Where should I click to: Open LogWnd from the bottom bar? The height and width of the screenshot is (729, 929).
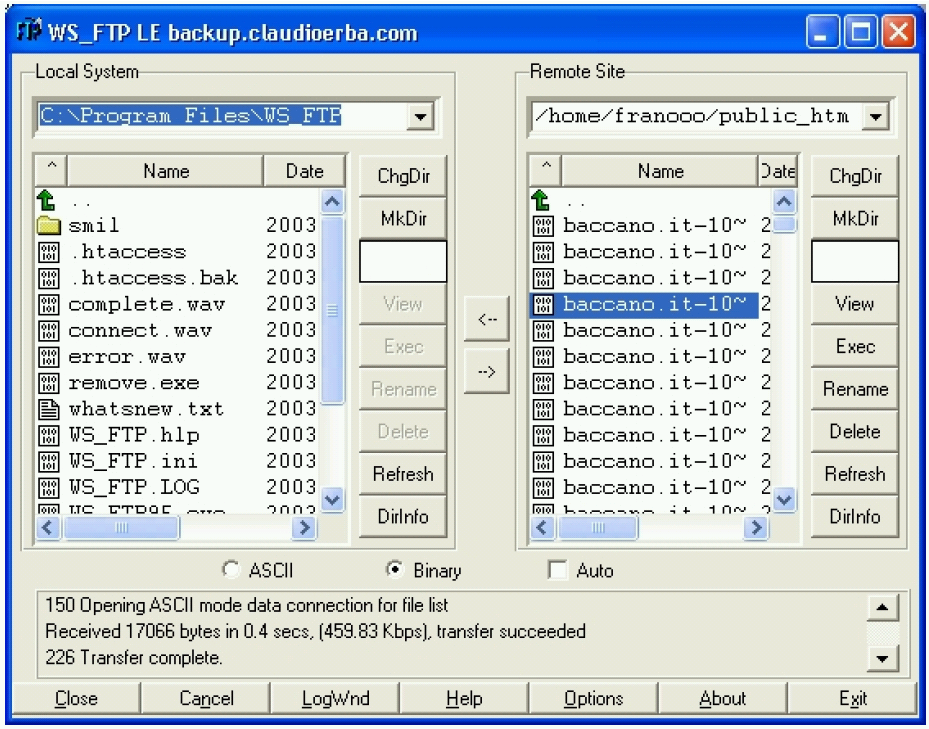tap(334, 699)
